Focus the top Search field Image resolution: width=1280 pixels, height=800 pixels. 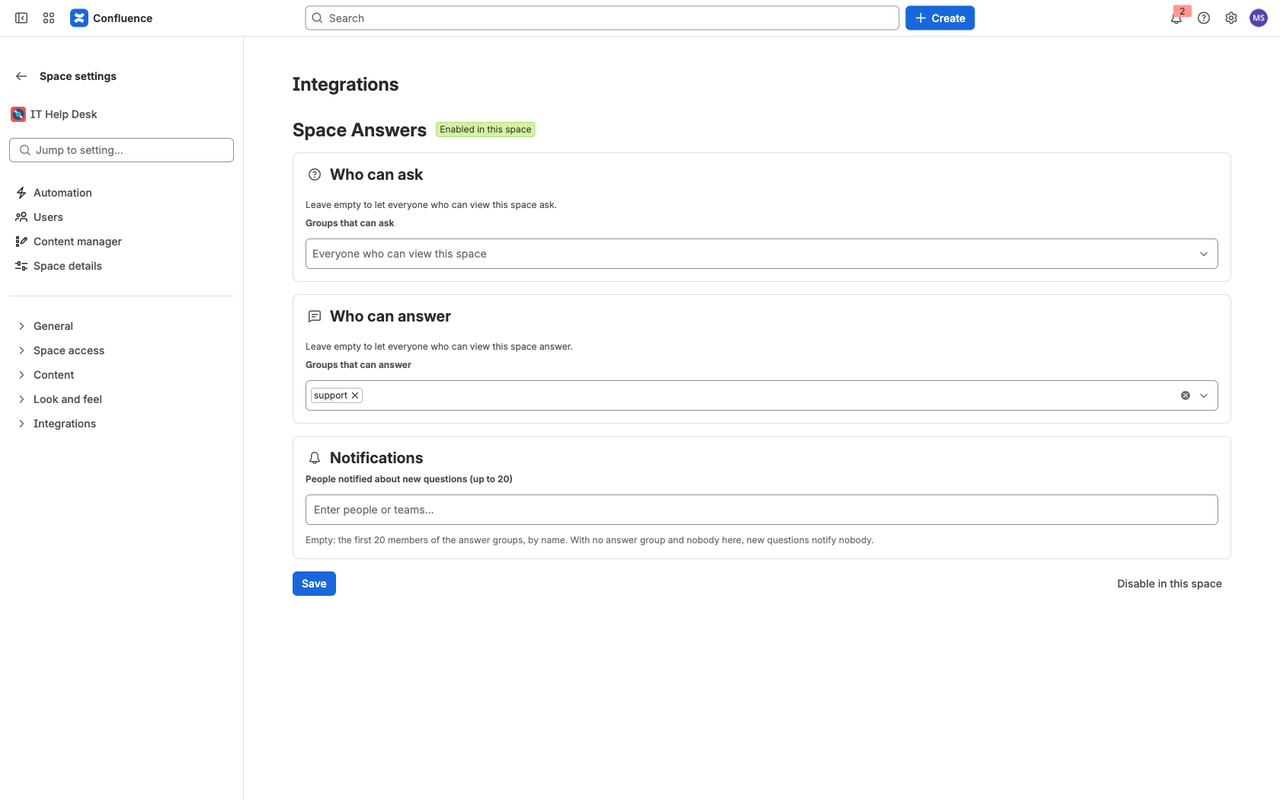click(x=602, y=18)
